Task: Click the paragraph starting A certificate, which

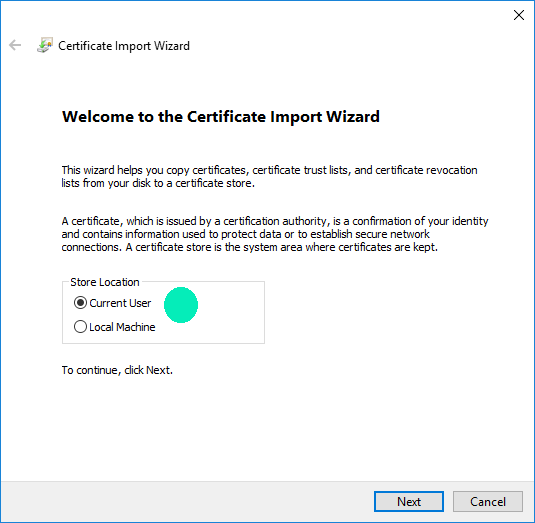Action: click(275, 234)
